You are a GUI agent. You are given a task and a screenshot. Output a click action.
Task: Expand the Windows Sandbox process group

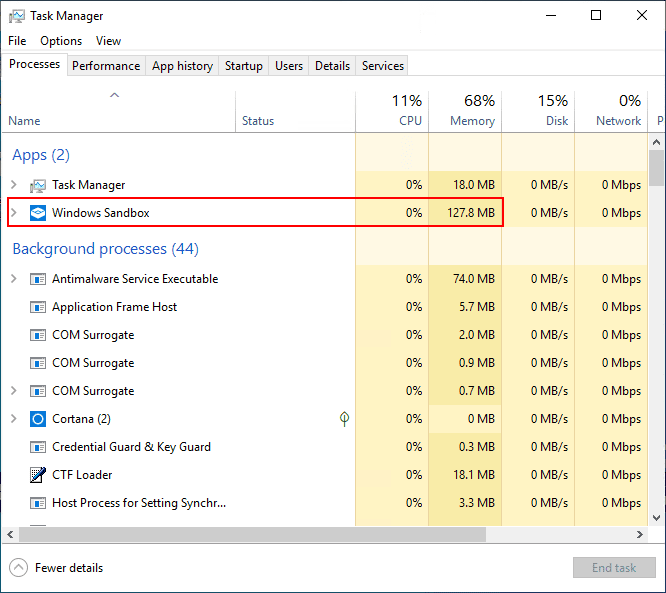pos(13,213)
